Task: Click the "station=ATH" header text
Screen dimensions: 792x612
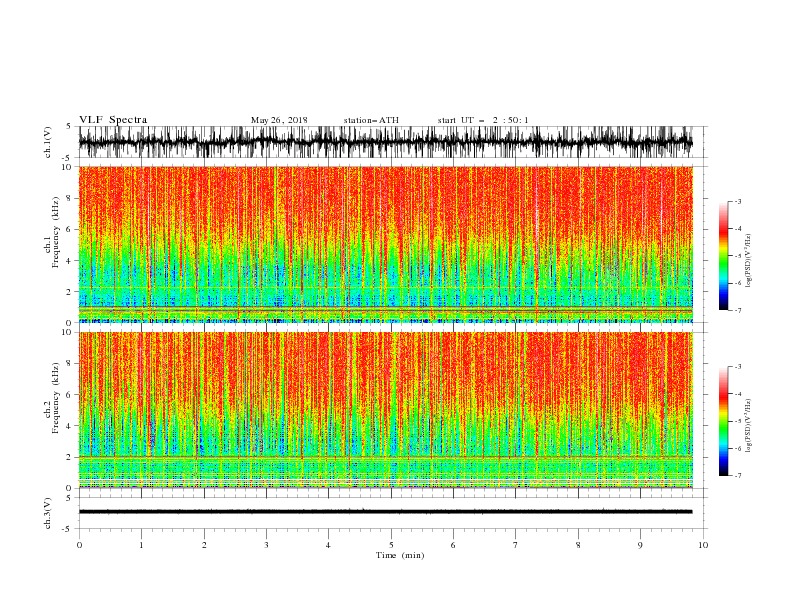Action: click(371, 120)
